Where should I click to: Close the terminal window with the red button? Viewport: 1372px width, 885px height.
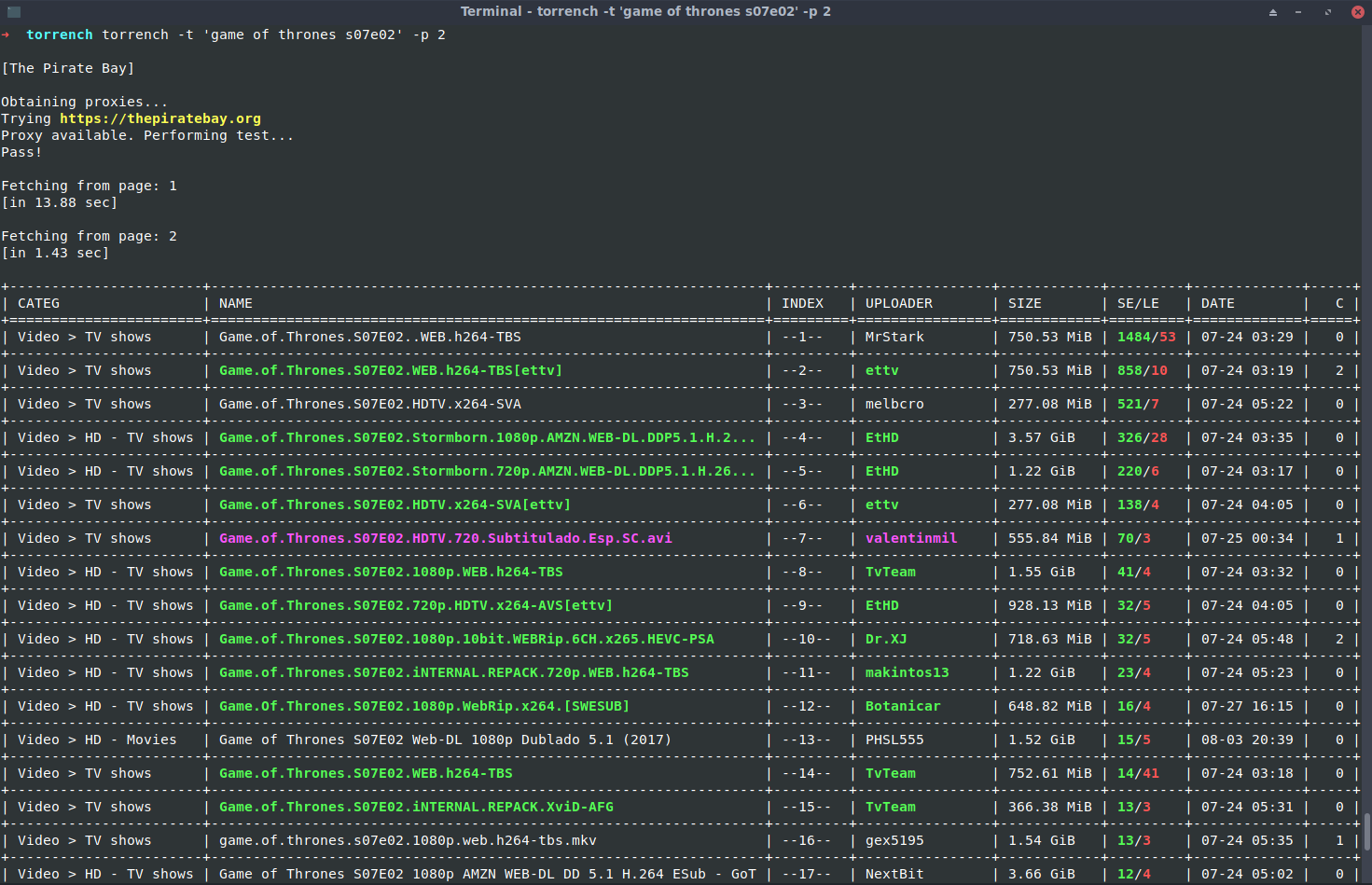pos(1357,12)
